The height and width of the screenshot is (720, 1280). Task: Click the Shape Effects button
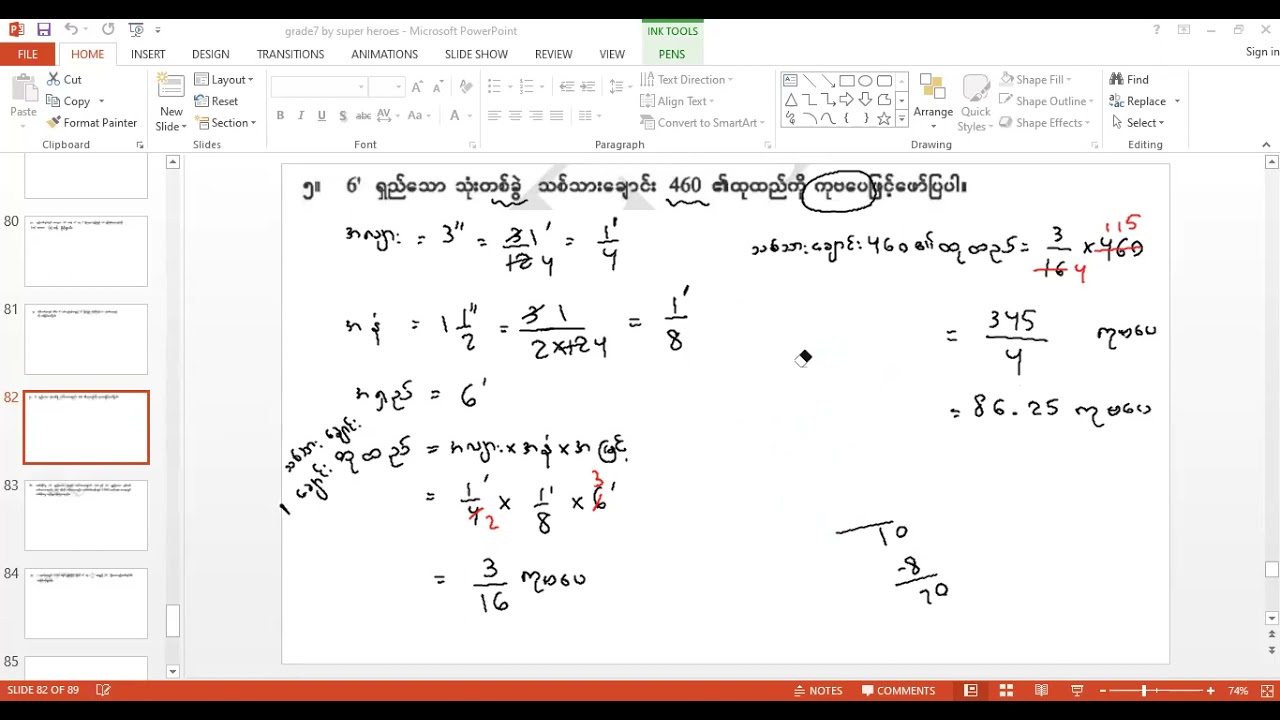tap(1046, 123)
